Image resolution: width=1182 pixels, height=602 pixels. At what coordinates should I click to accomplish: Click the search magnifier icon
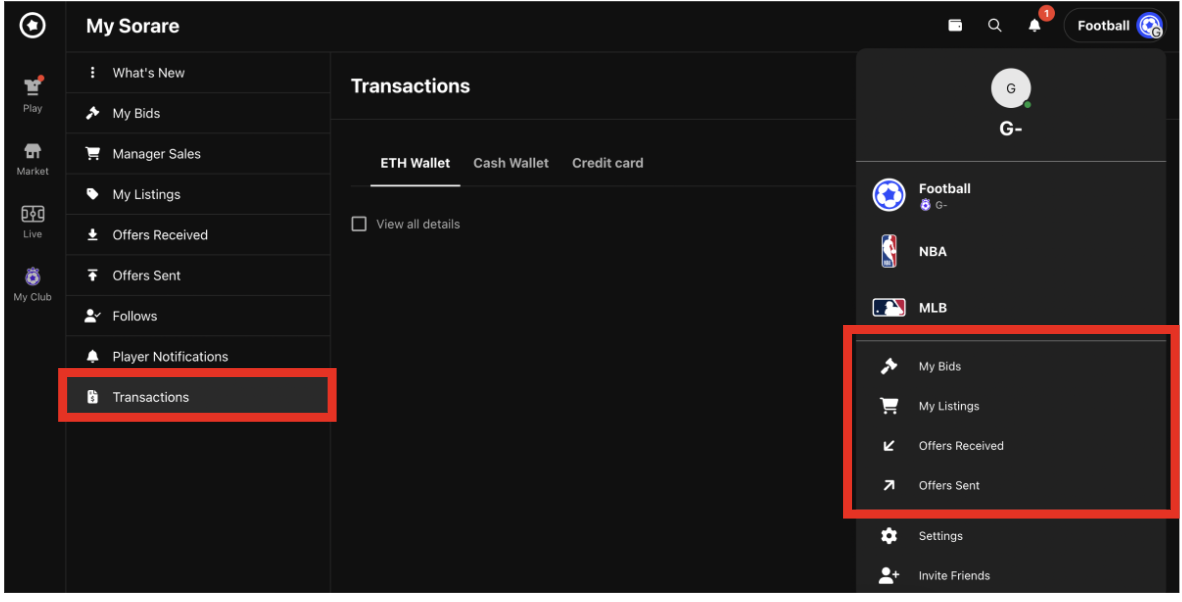pyautogui.click(x=995, y=26)
